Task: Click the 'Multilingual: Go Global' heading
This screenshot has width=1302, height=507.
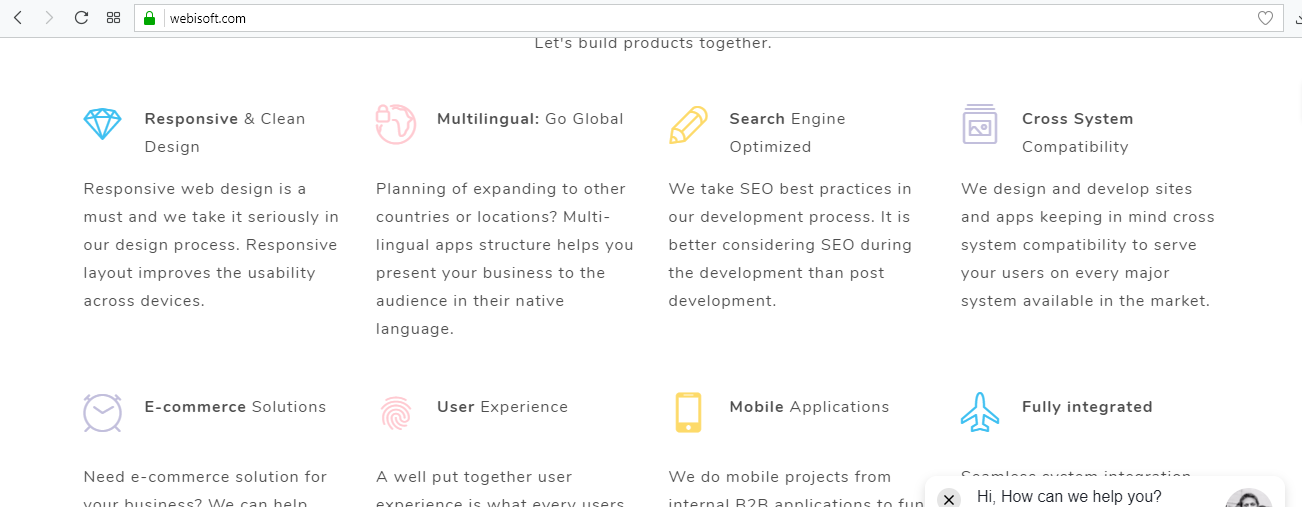Action: click(530, 119)
